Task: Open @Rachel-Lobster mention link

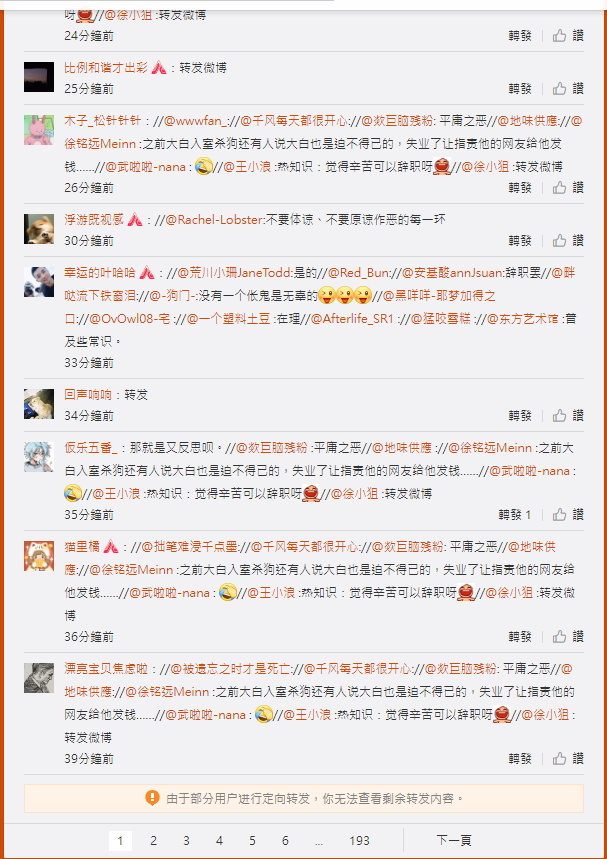Action: pos(215,220)
